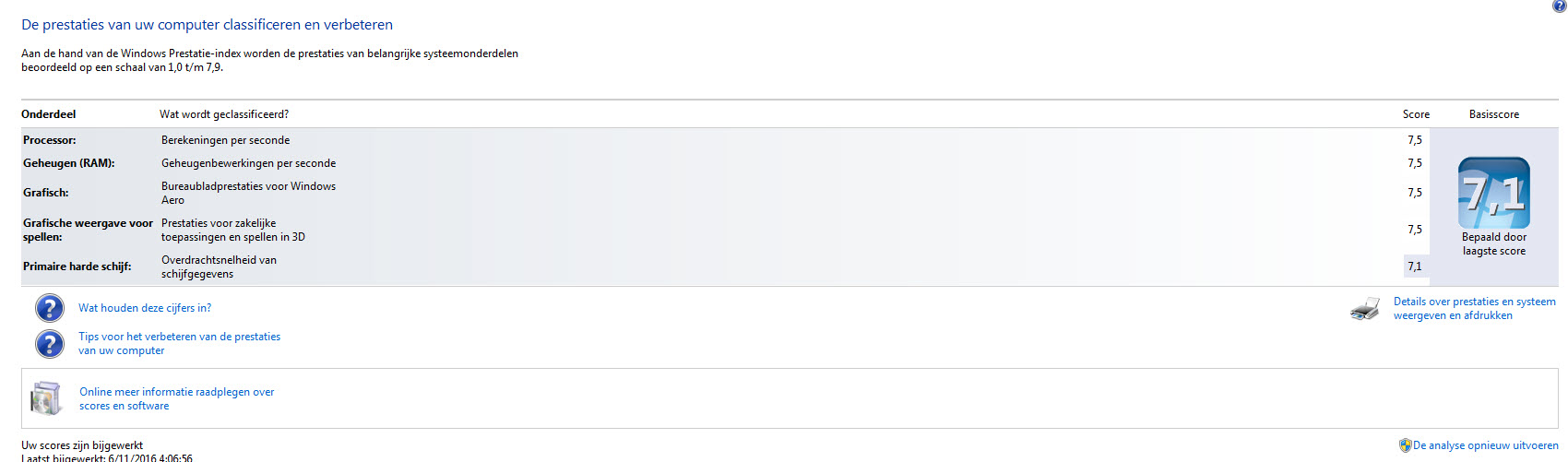The image size is (1568, 462).
Task: Click the question mark icon beside 'Wat houden deze cijfers in?'
Action: 50,308
